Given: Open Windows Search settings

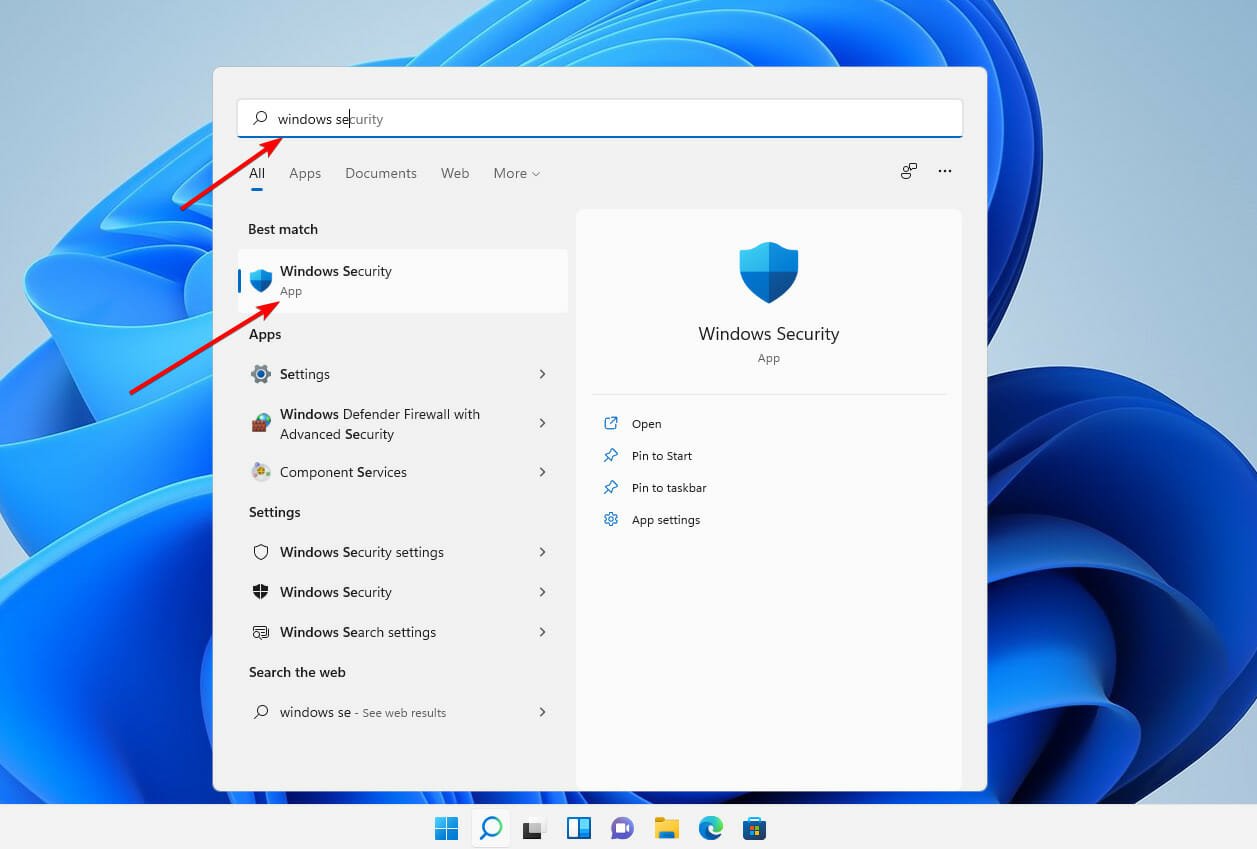Looking at the screenshot, I should point(358,632).
